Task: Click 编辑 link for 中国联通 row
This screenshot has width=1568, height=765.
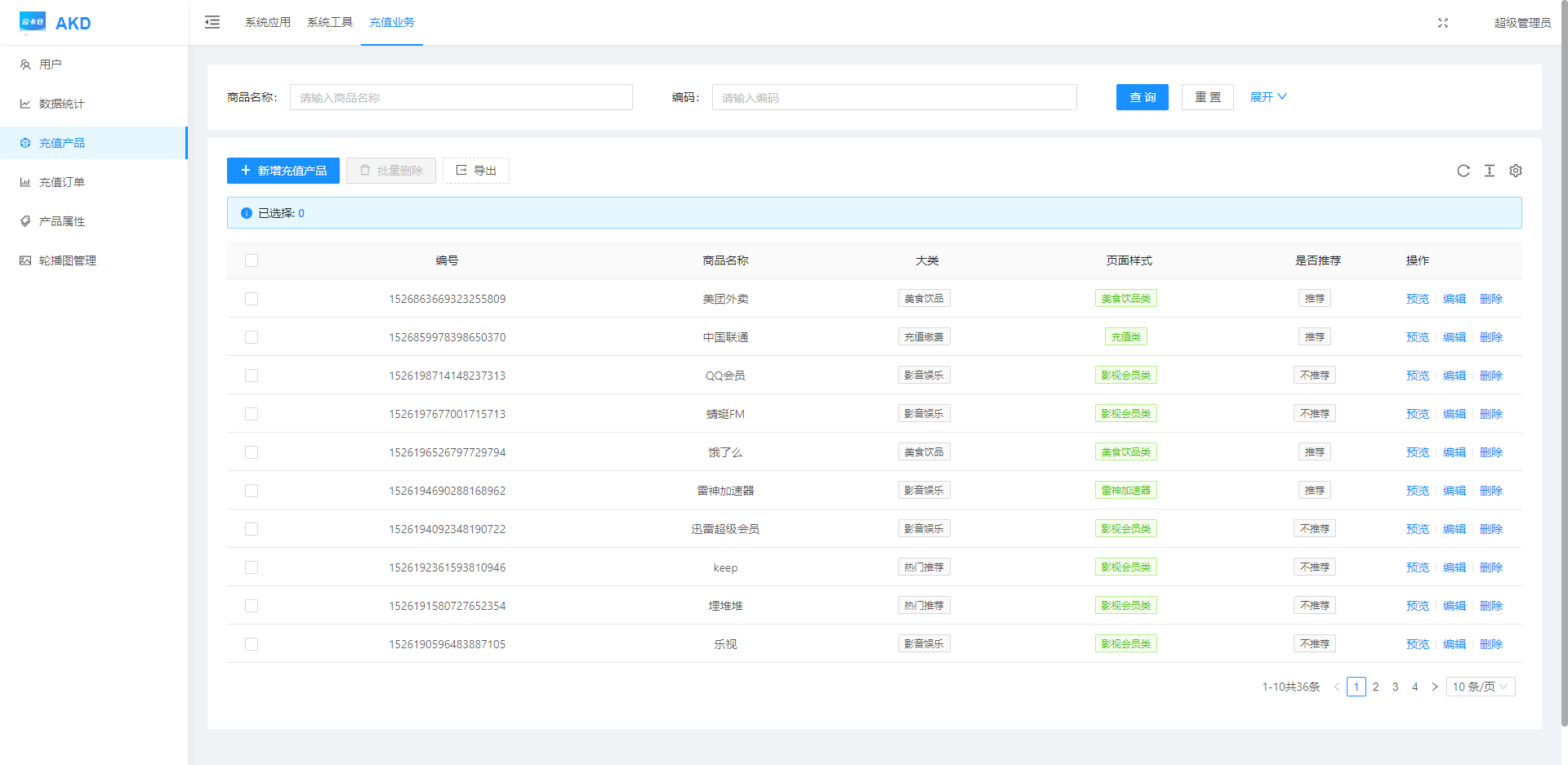Action: pyautogui.click(x=1454, y=337)
